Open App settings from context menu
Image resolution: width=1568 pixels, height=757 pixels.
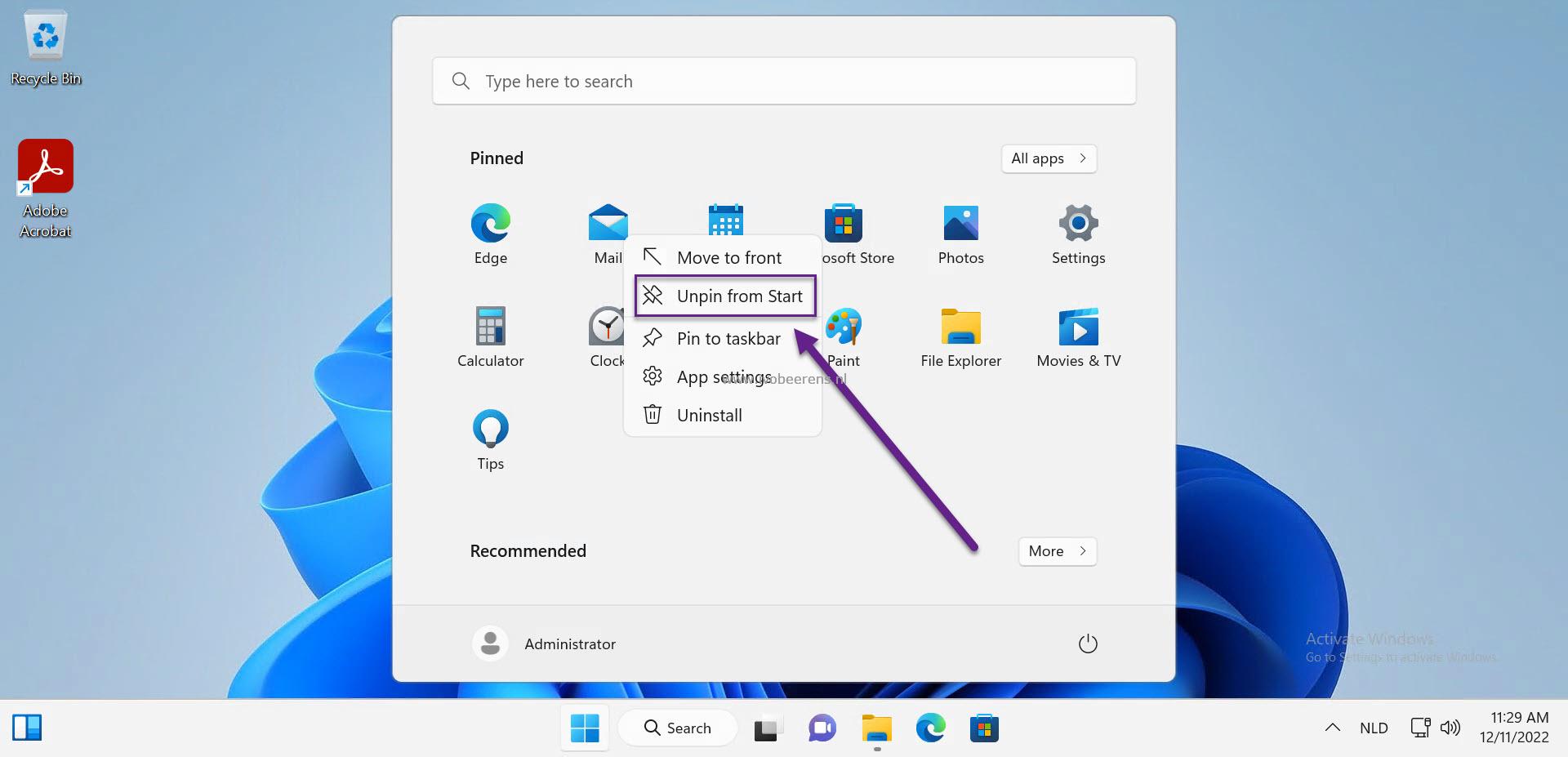pyautogui.click(x=723, y=376)
